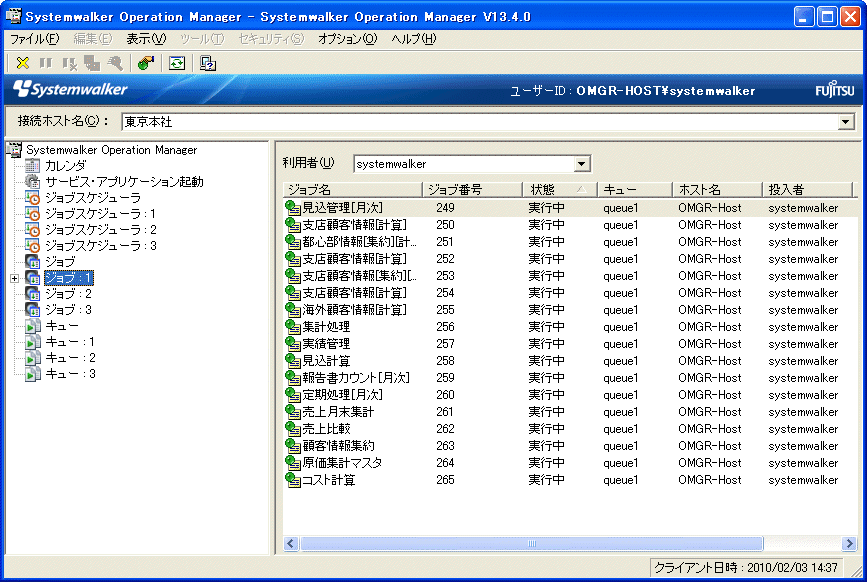Open the ファイル(F) menu
Image resolution: width=867 pixels, height=582 pixels.
point(34,39)
